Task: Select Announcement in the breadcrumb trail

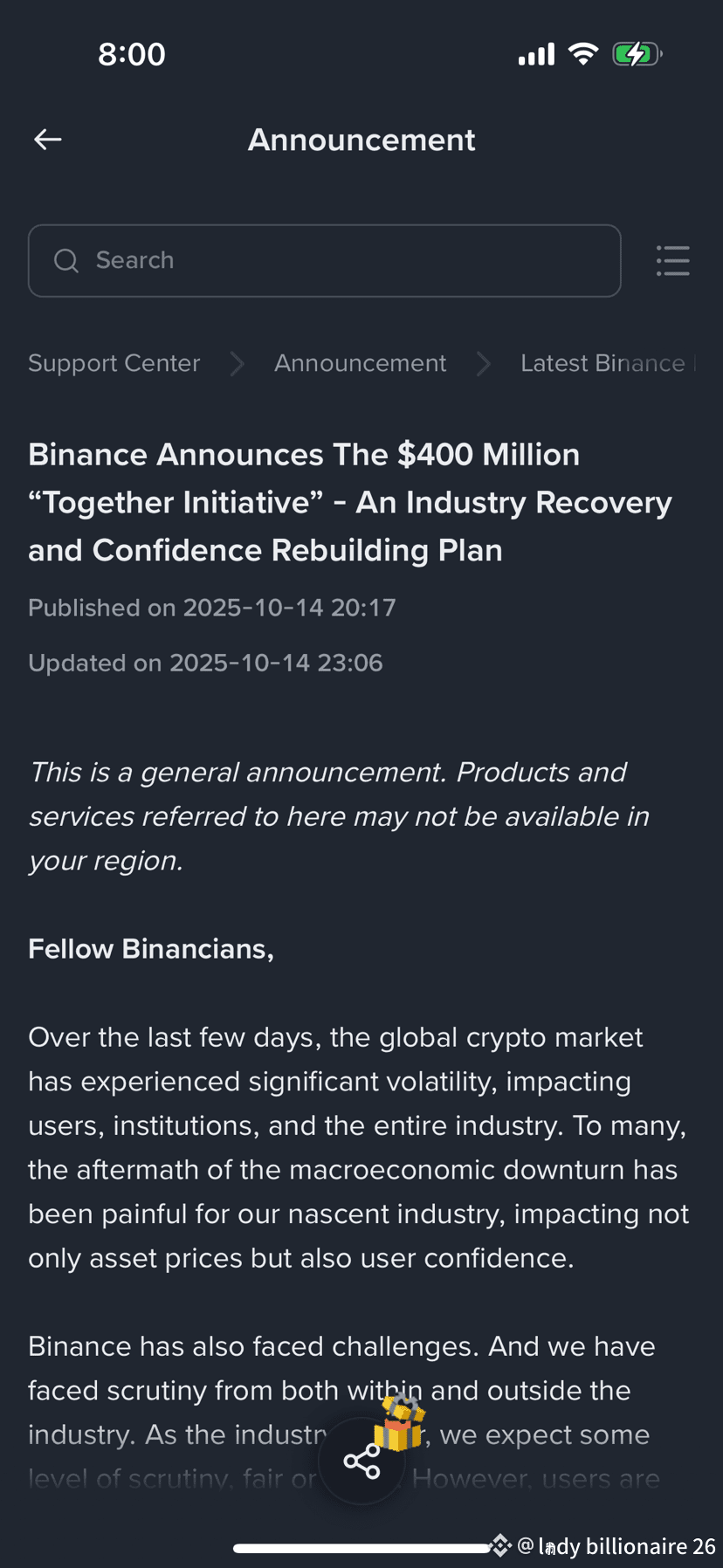Action: tap(360, 363)
